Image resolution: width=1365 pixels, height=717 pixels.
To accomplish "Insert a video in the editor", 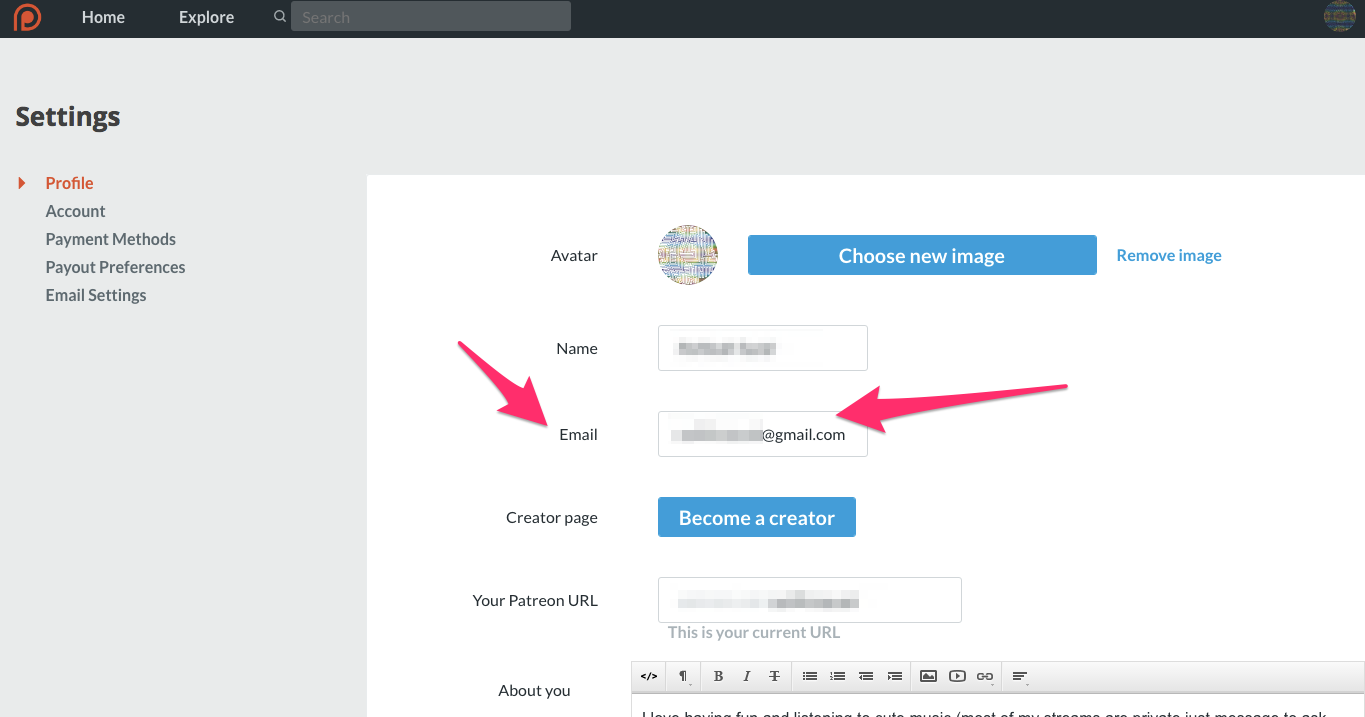I will click(x=957, y=676).
